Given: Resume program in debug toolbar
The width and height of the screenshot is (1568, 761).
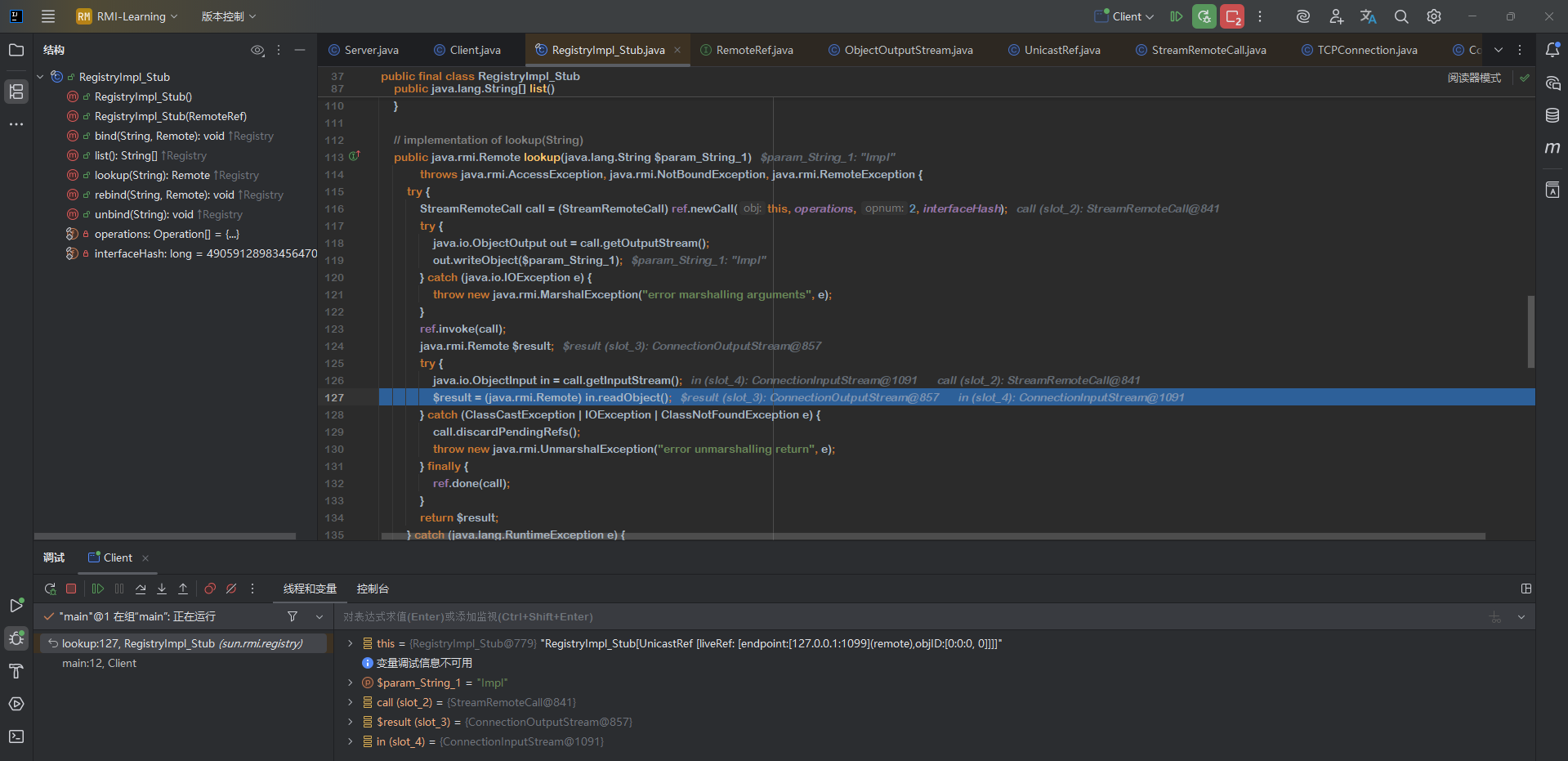Looking at the screenshot, I should coord(98,589).
